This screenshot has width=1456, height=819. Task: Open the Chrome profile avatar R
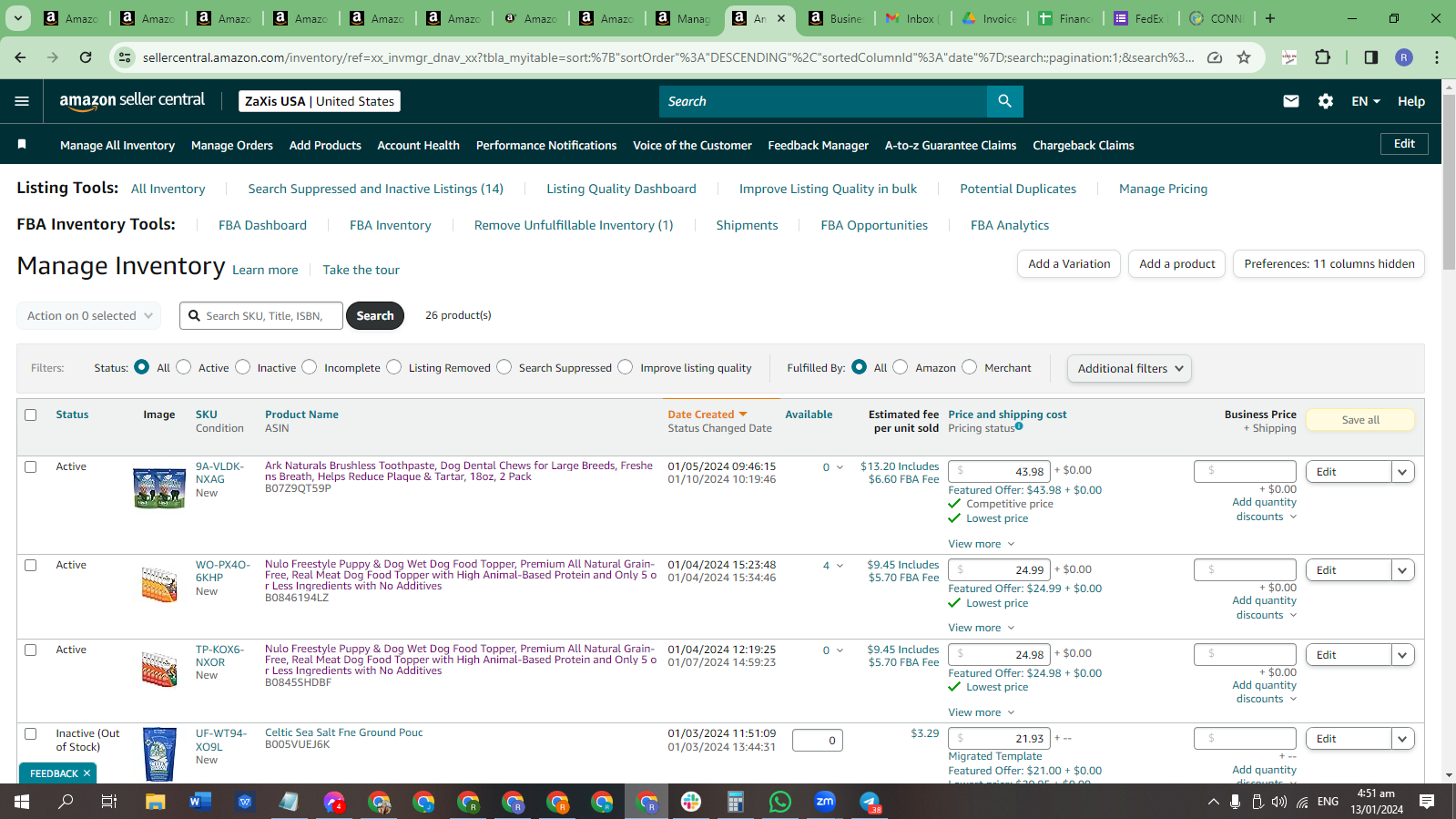(1404, 57)
